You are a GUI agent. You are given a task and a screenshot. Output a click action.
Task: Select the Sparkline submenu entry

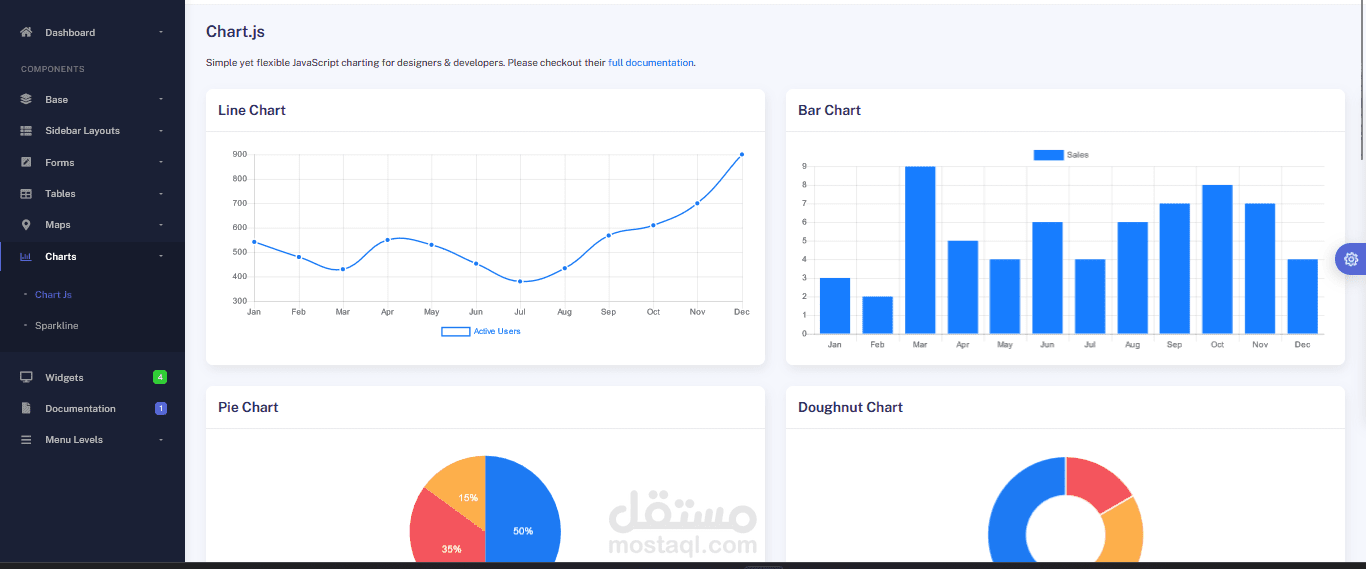(57, 326)
